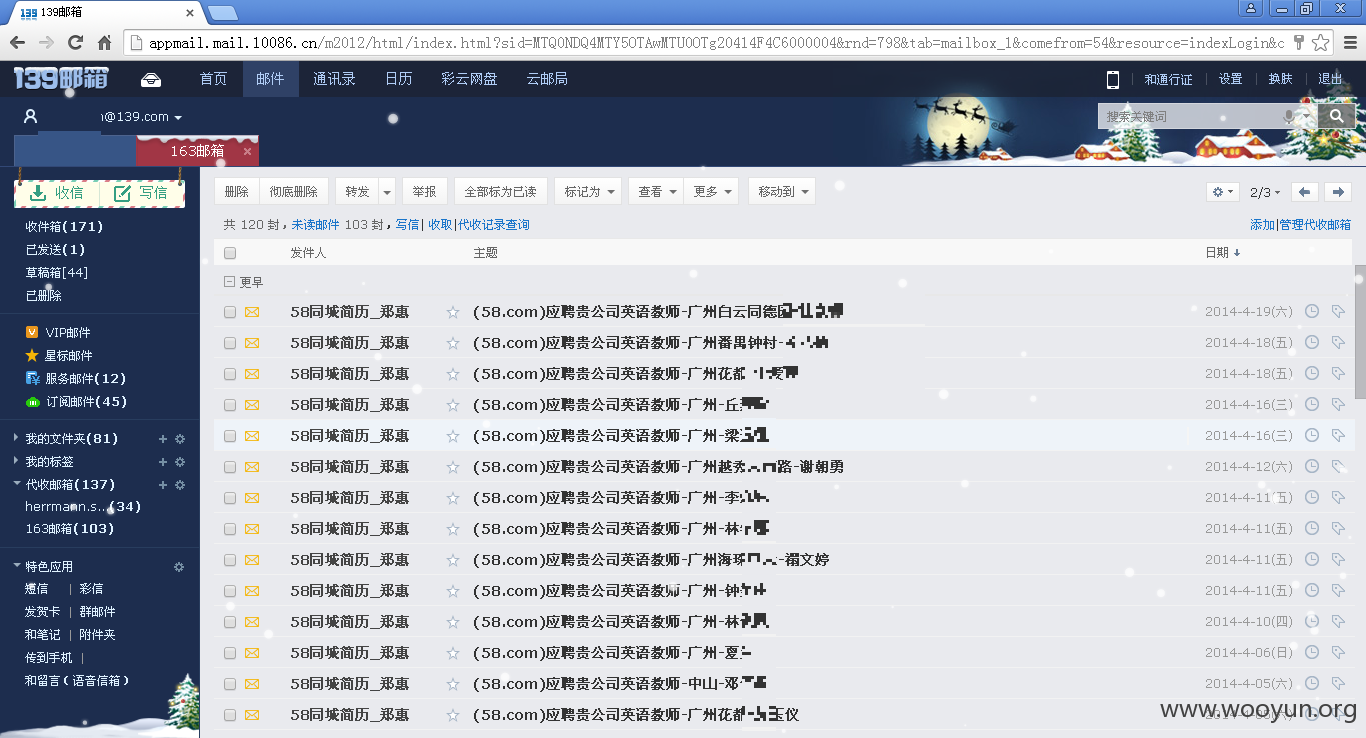
Task: Open the settings gear next to 我的文件夹
Action: (x=180, y=439)
